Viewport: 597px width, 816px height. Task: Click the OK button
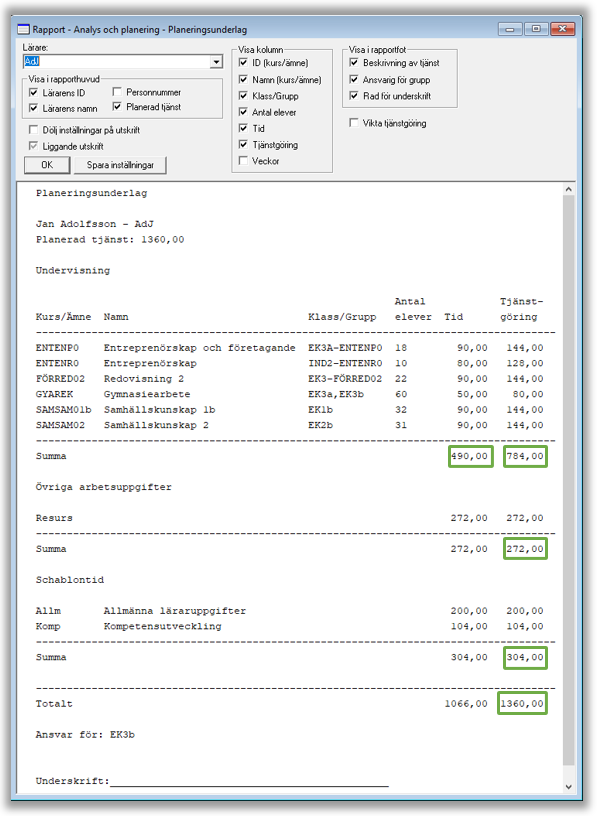[47, 165]
